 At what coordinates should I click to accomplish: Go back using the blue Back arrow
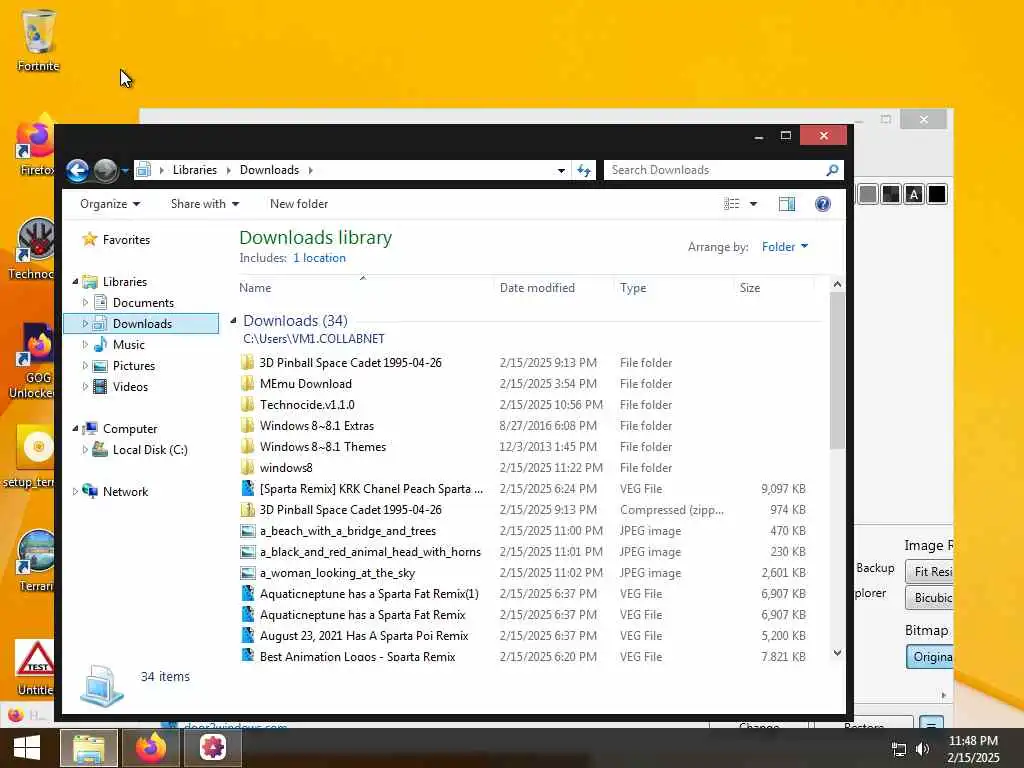[x=77, y=170]
